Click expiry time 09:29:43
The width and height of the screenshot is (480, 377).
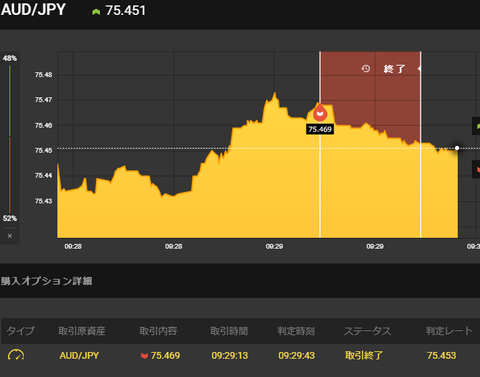[x=296, y=356]
